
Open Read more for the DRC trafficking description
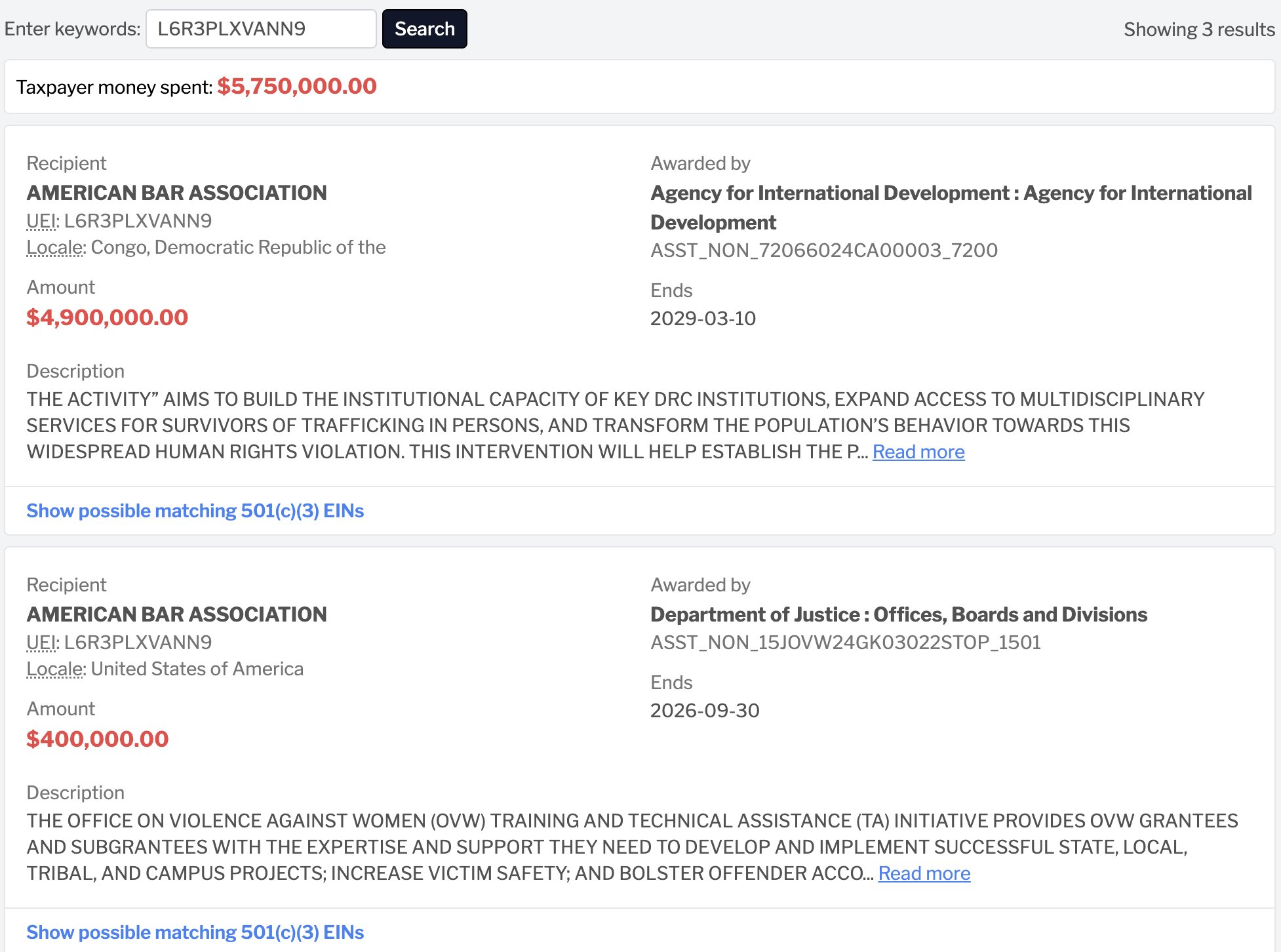pos(918,452)
